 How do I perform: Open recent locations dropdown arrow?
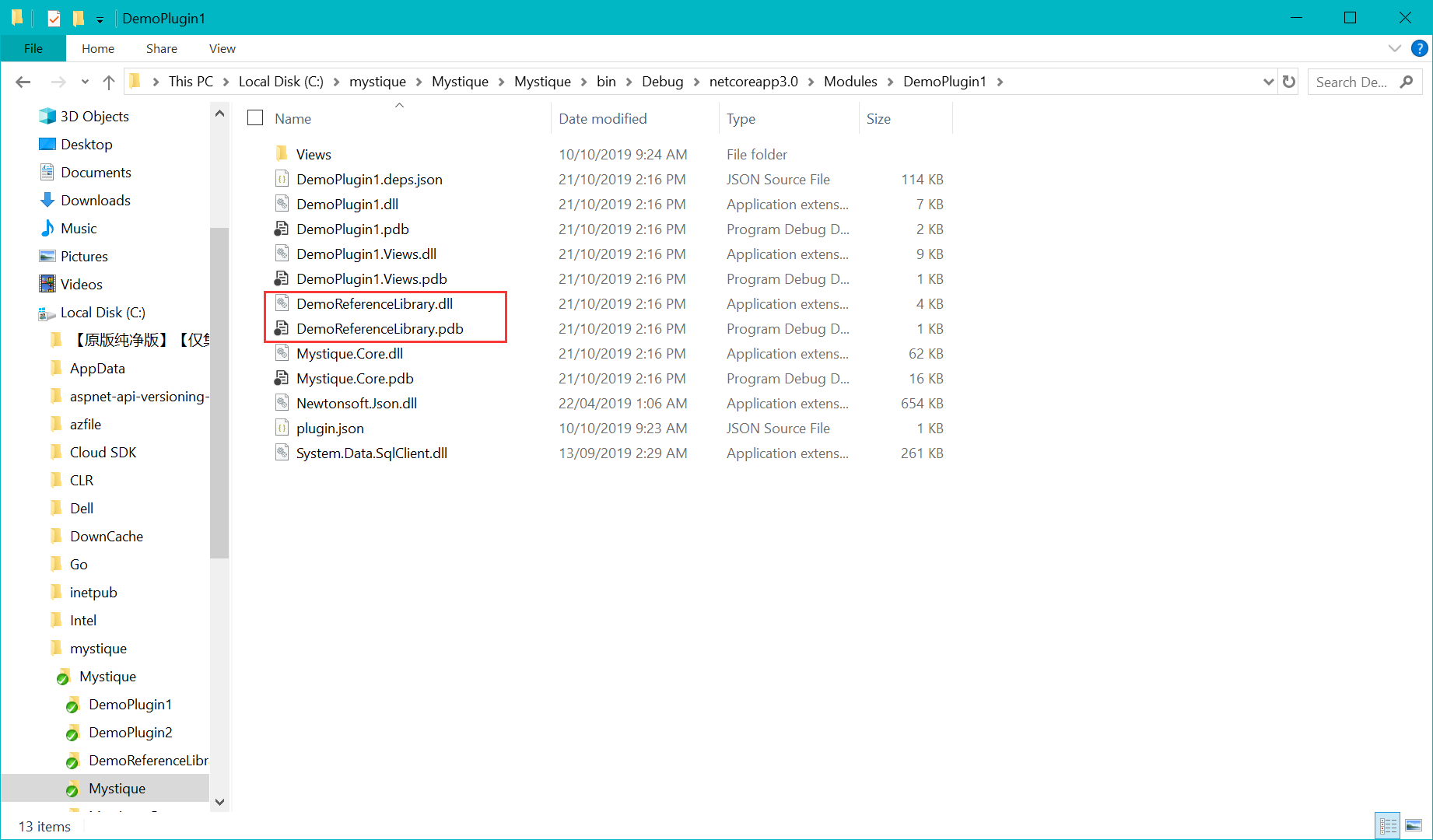point(85,82)
